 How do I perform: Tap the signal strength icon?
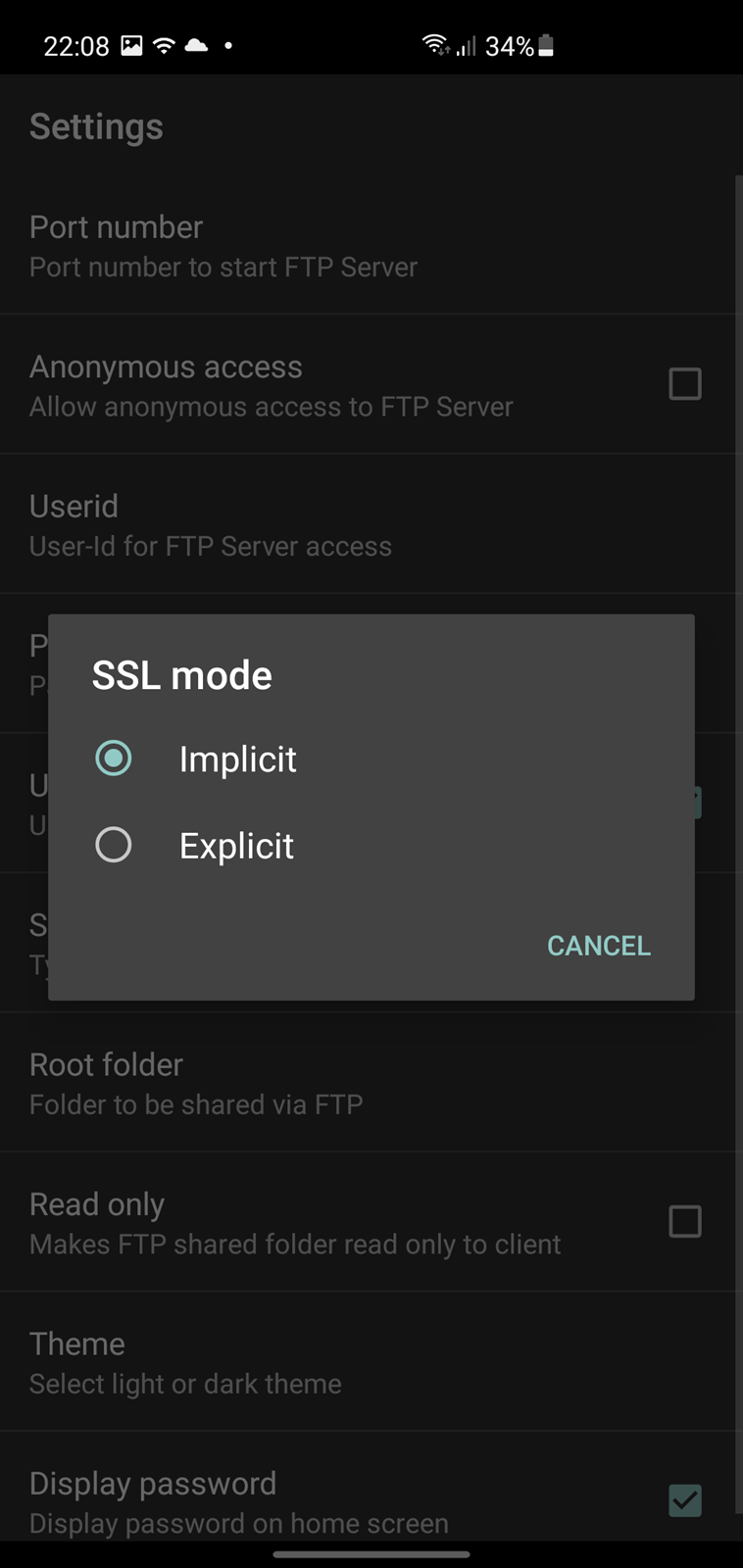click(467, 45)
